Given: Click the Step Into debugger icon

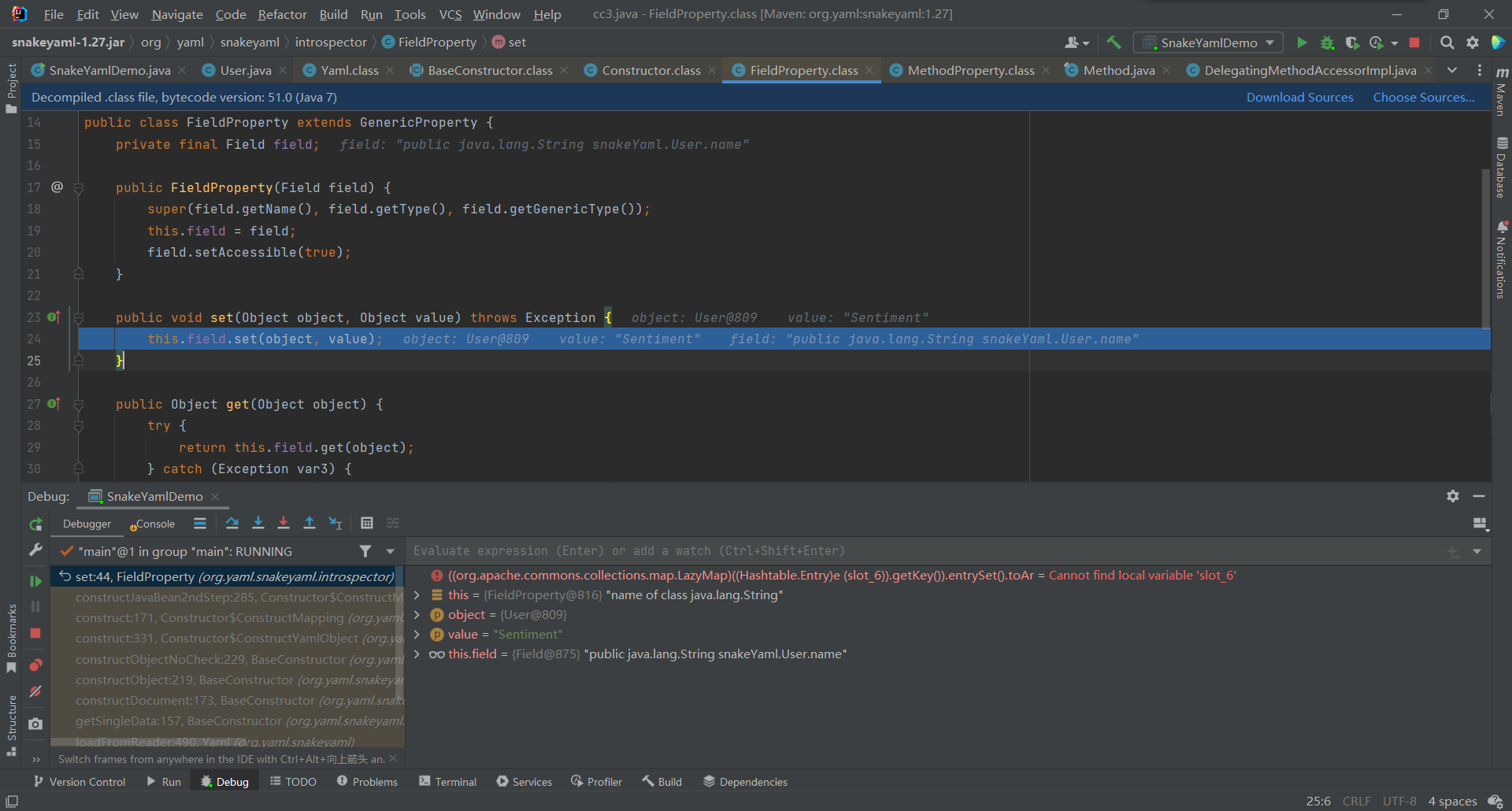Looking at the screenshot, I should point(258,523).
